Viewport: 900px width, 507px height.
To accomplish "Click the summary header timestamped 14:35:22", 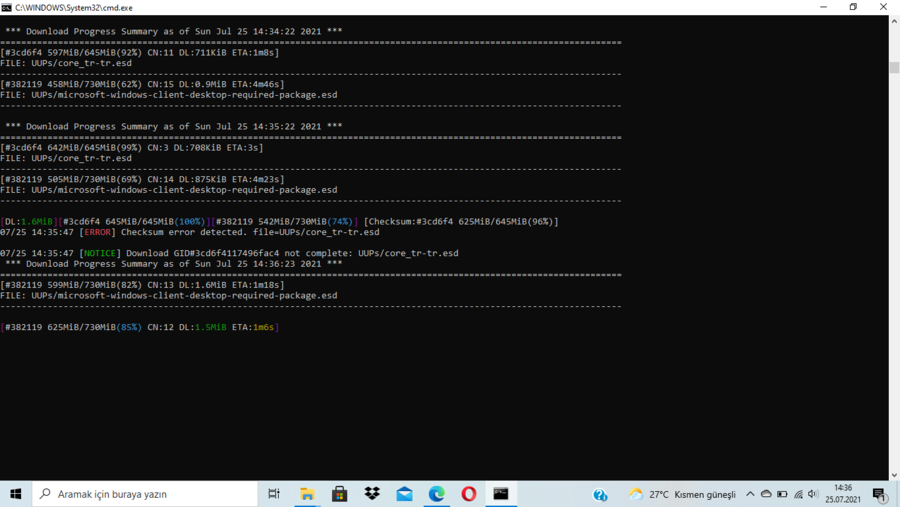I will [174, 126].
